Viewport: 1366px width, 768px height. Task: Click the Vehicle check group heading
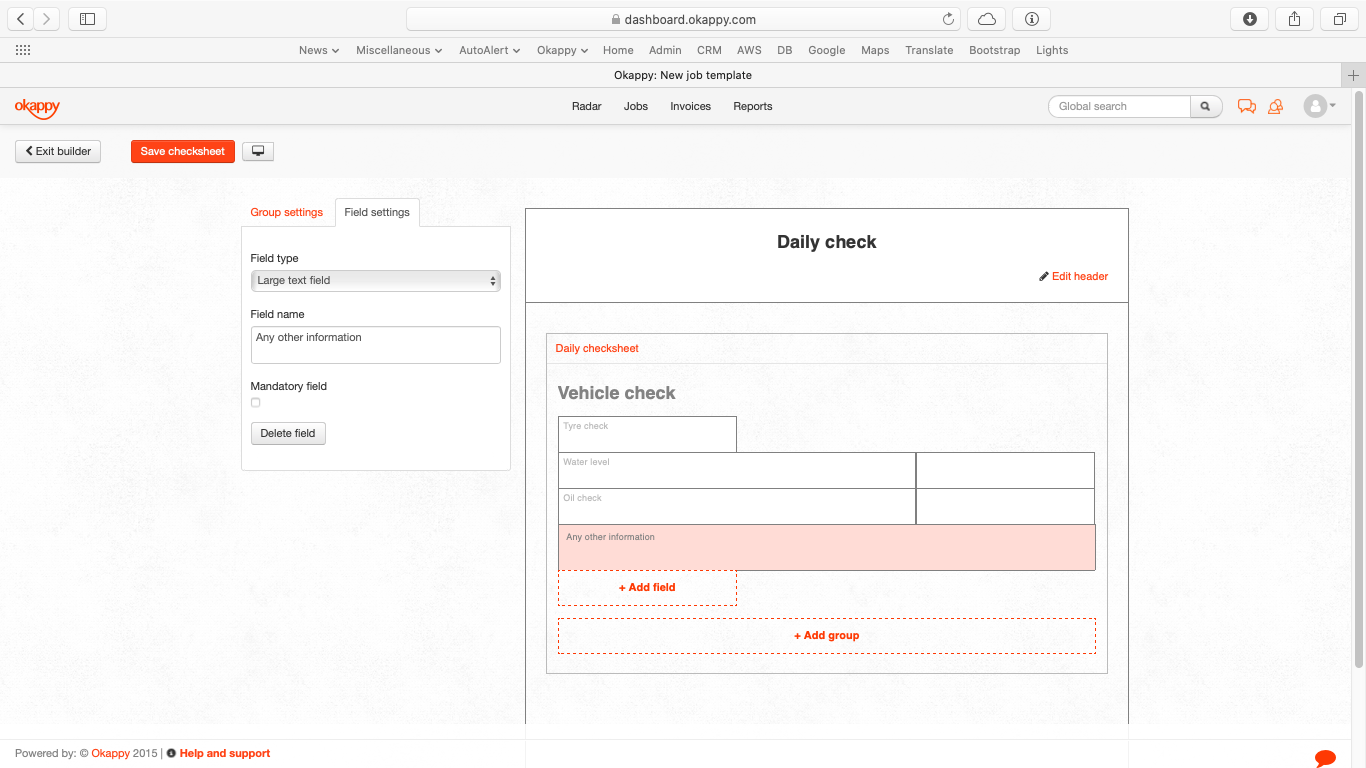tap(617, 393)
